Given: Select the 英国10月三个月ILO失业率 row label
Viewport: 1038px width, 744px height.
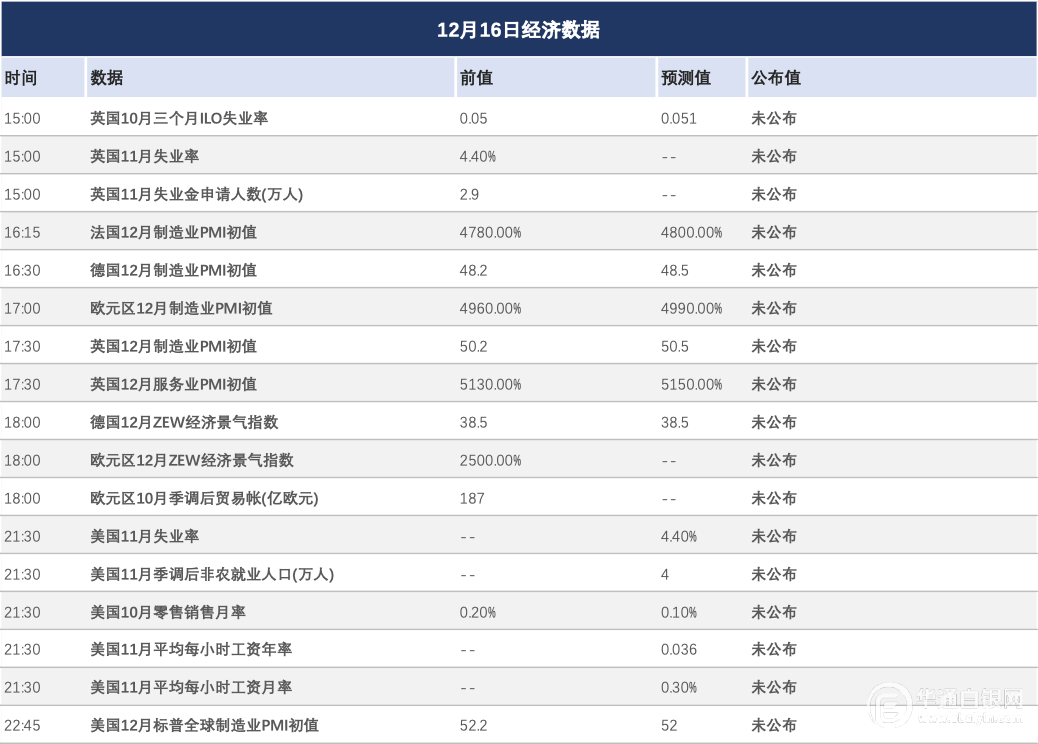Looking at the screenshot, I should [x=179, y=118].
